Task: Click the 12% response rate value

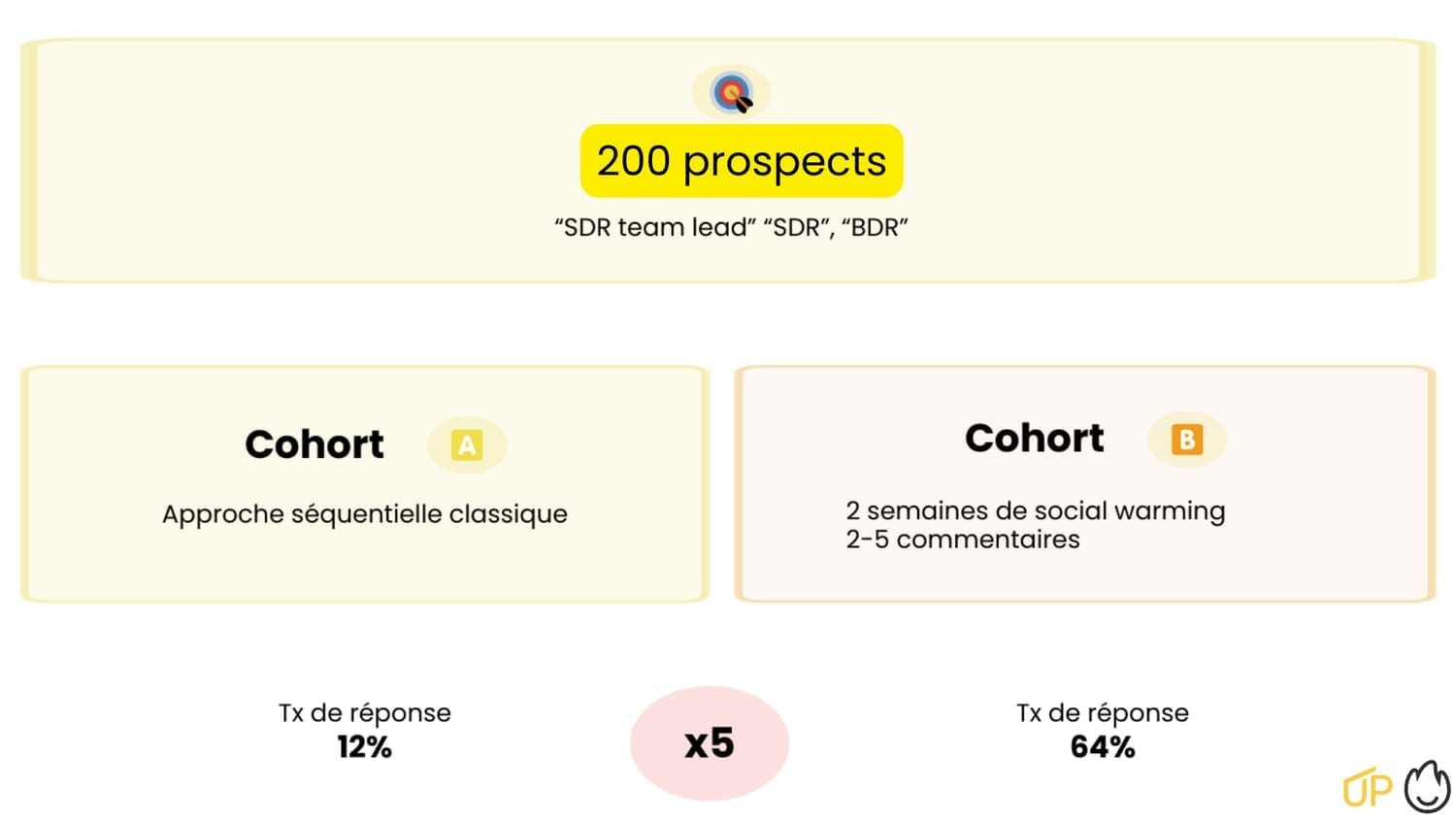Action: tap(365, 747)
